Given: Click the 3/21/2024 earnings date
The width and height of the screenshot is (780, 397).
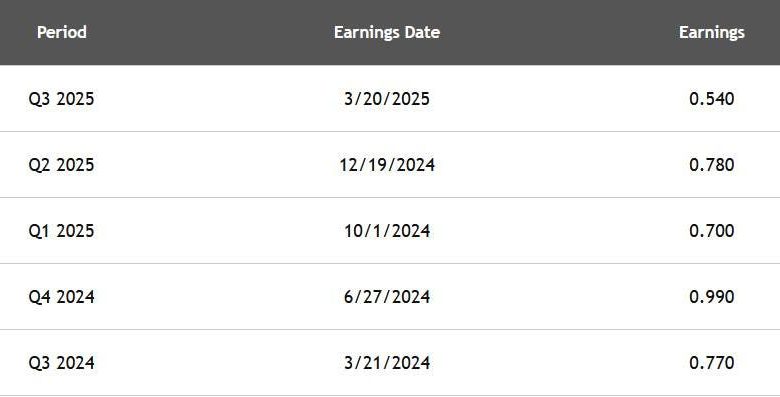Looking at the screenshot, I should [x=387, y=363].
